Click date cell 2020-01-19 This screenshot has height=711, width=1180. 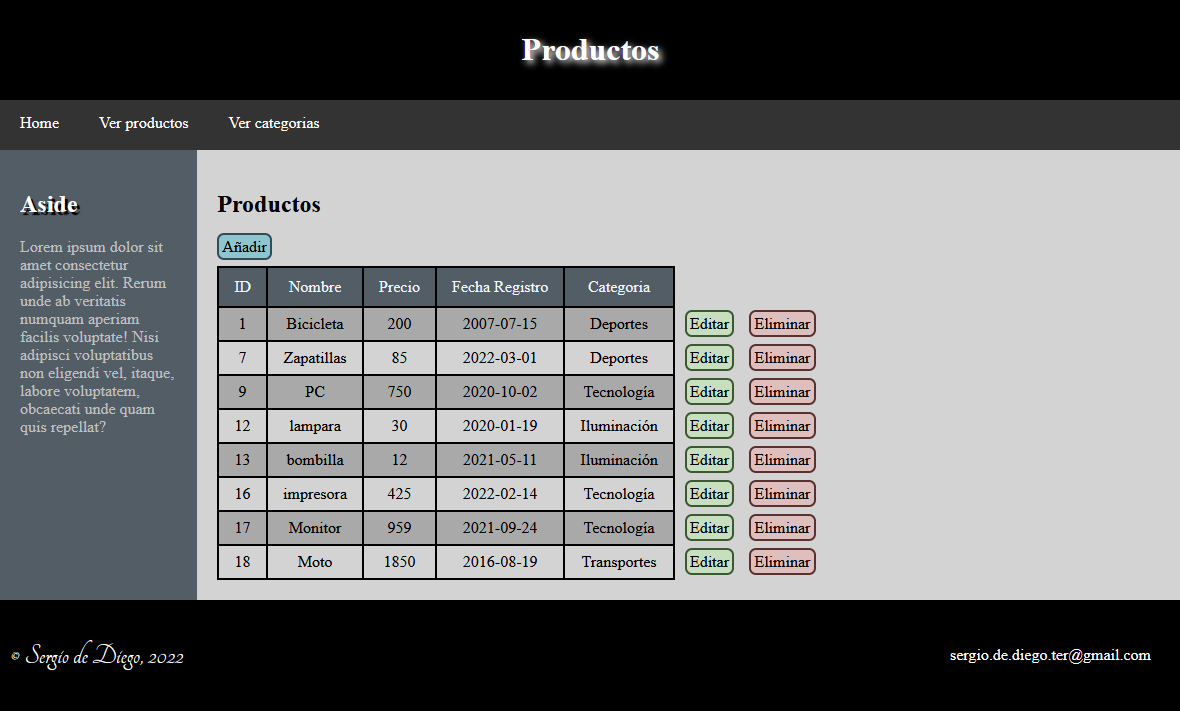tap(500, 426)
